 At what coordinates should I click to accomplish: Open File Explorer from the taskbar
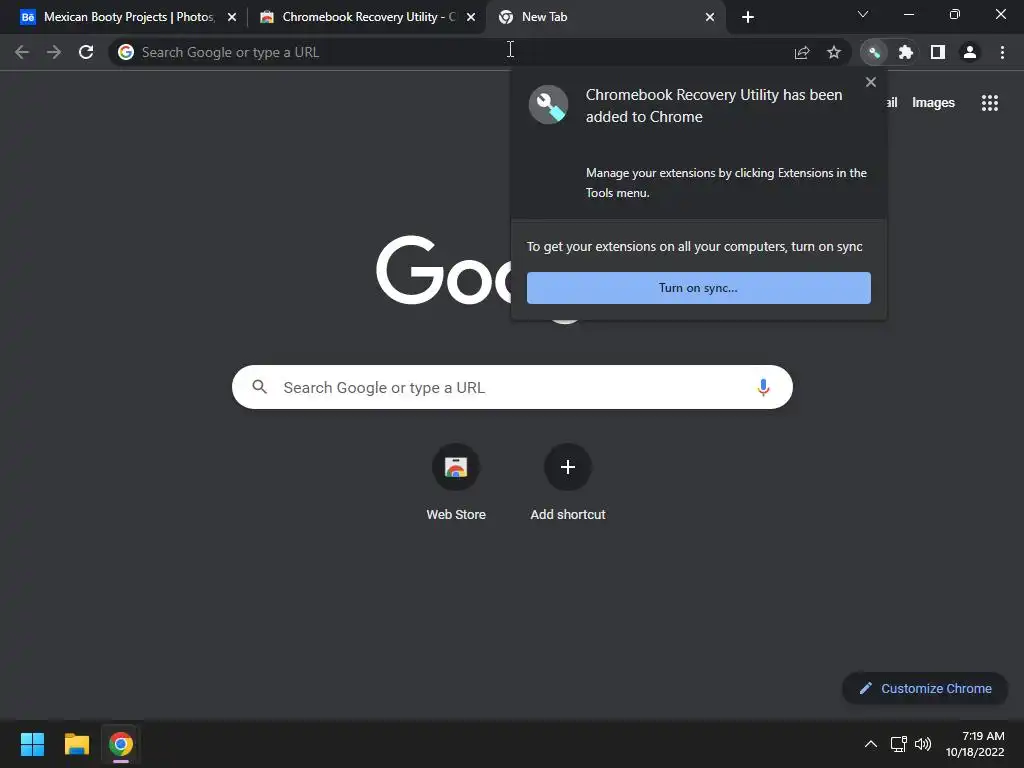click(x=76, y=744)
